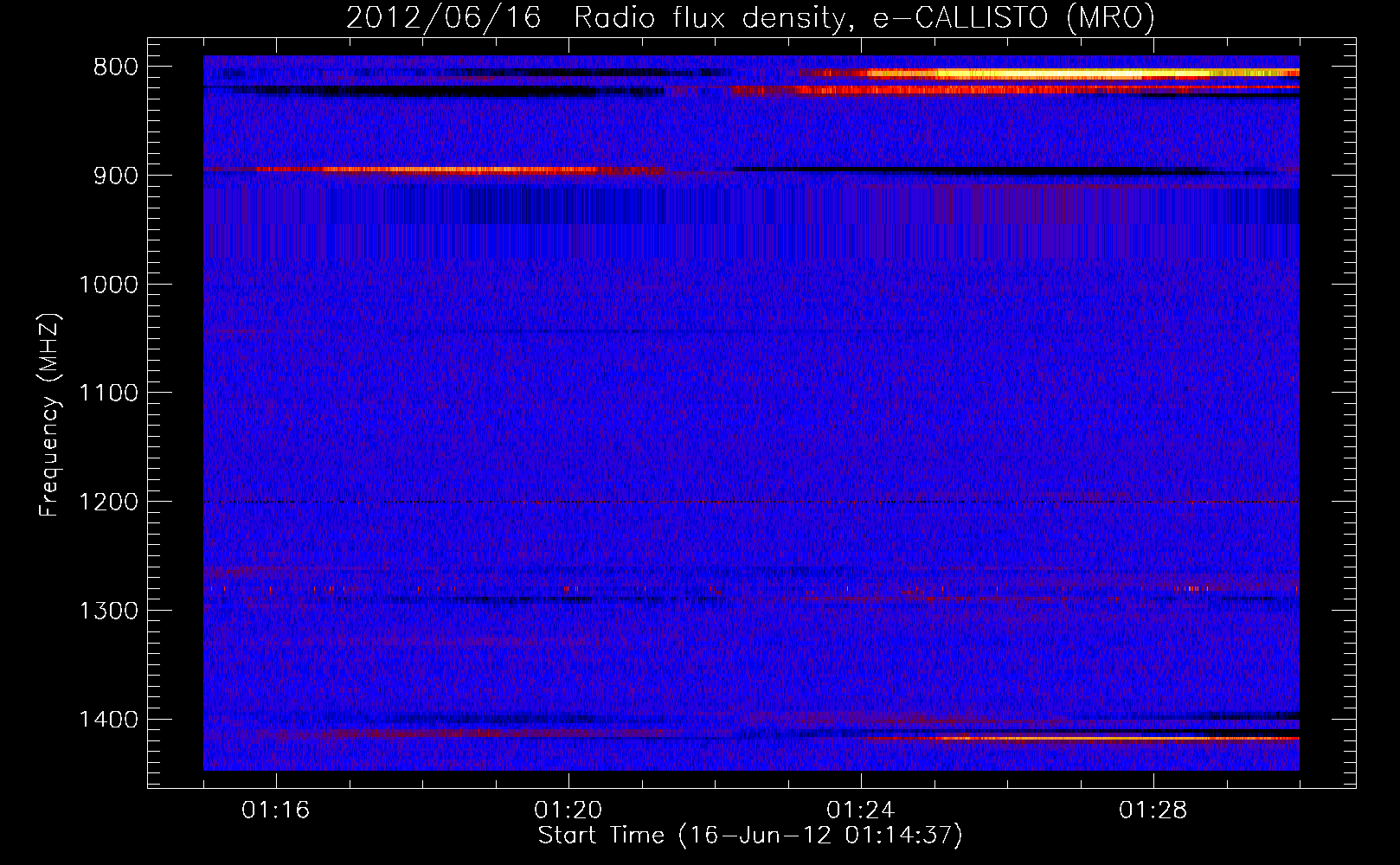Click the 'Start Time (16-Jun-12 01:14:37)' label
This screenshot has height=865, width=1400.
pyautogui.click(x=750, y=836)
